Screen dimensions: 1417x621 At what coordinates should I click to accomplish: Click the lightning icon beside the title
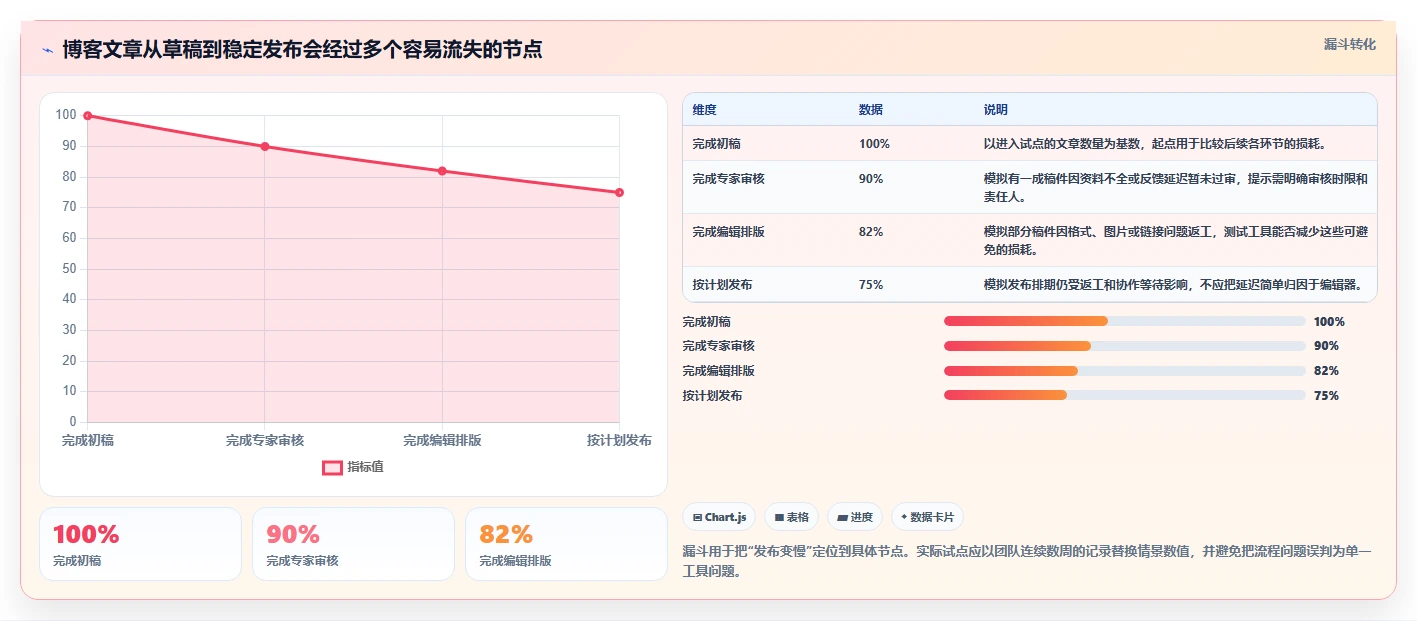pos(48,50)
